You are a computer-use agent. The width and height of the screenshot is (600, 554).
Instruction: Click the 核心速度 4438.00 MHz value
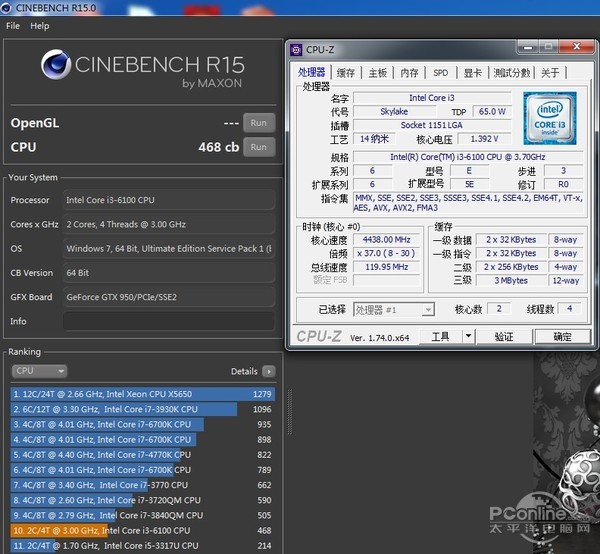(x=386, y=240)
